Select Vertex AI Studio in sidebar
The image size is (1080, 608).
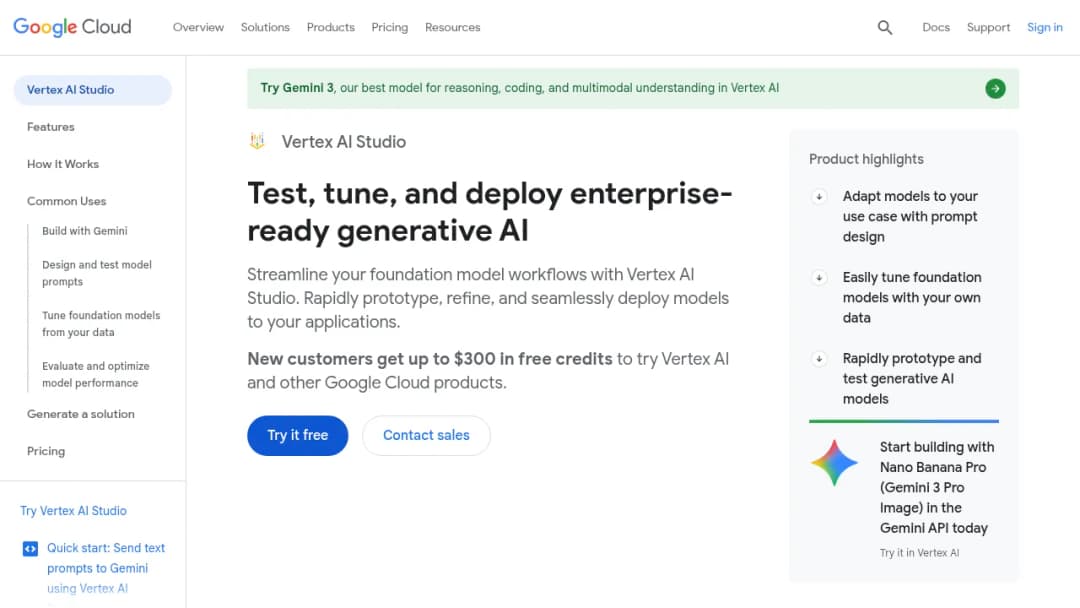92,90
